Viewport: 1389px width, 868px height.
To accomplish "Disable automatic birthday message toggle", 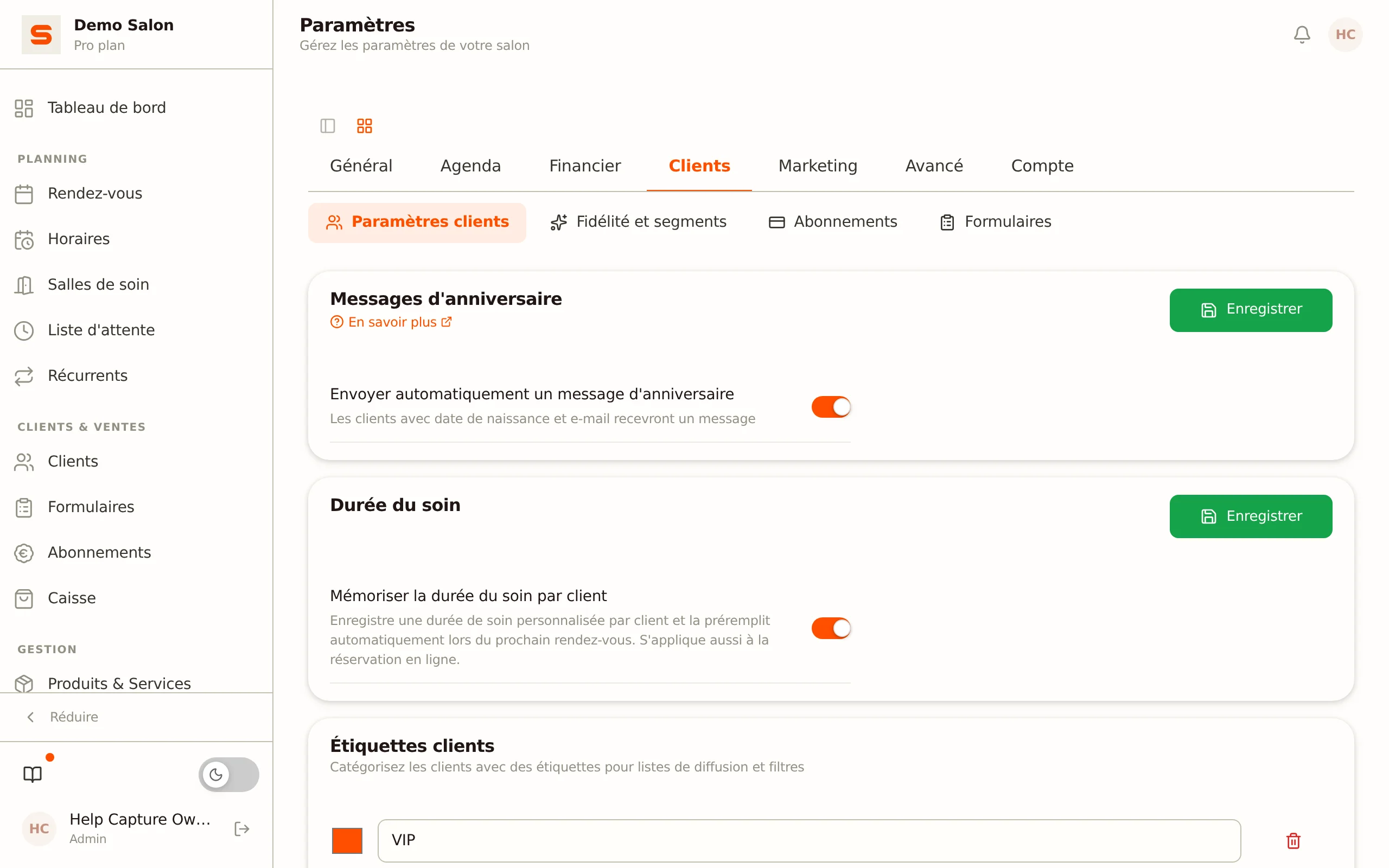I will (x=831, y=407).
